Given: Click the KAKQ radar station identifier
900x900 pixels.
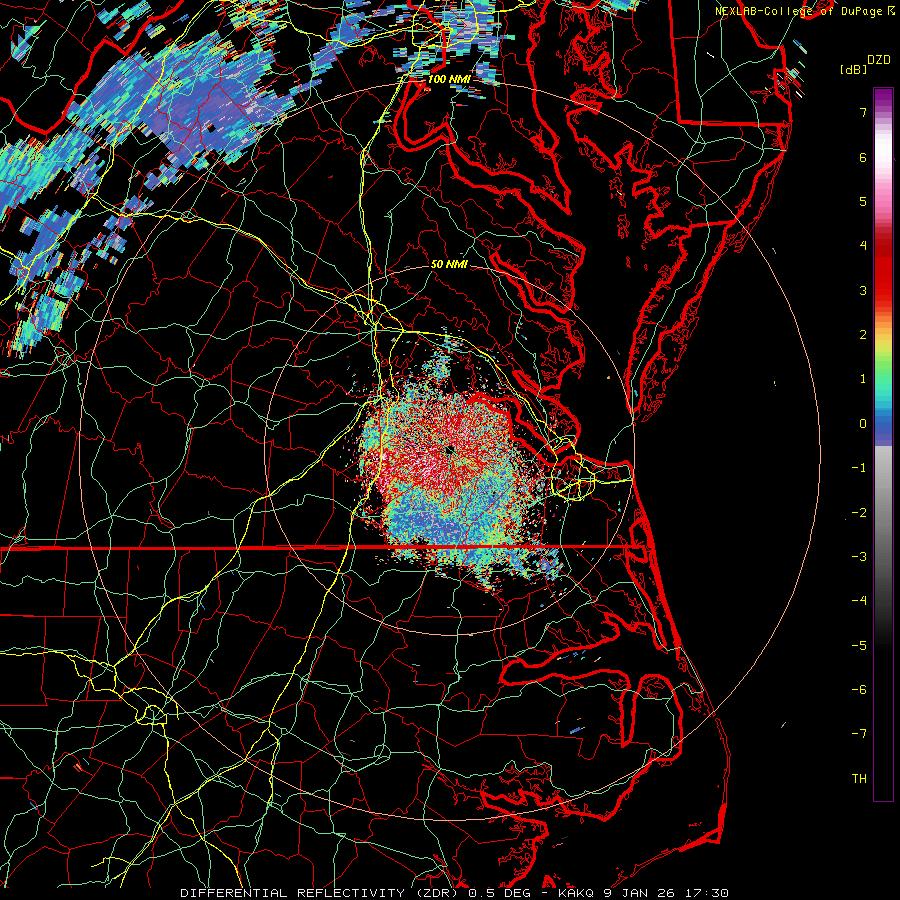Looking at the screenshot, I should click(576, 893).
